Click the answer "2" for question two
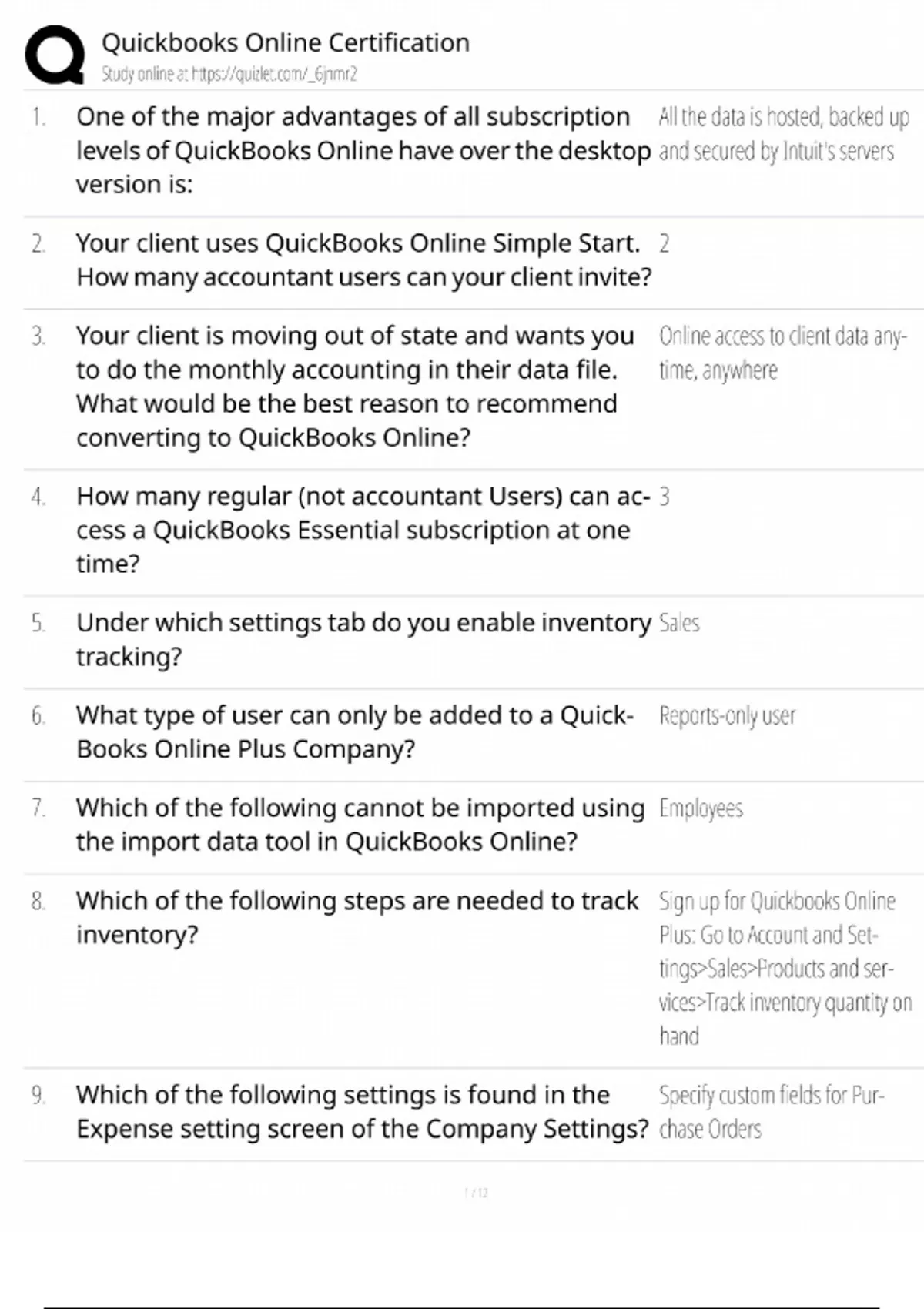The image size is (924, 1309). coord(665,243)
